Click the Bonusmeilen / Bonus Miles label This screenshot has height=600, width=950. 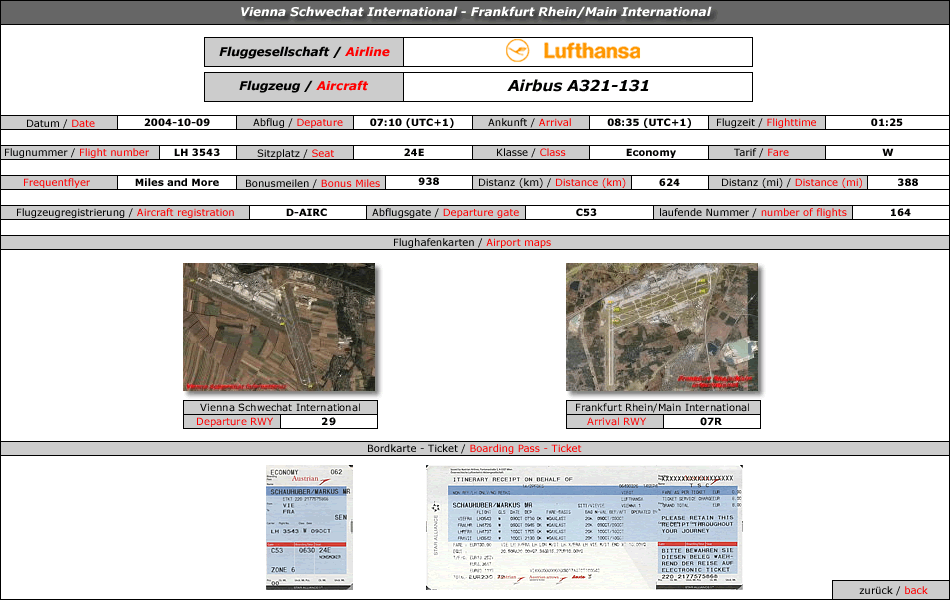(x=311, y=183)
